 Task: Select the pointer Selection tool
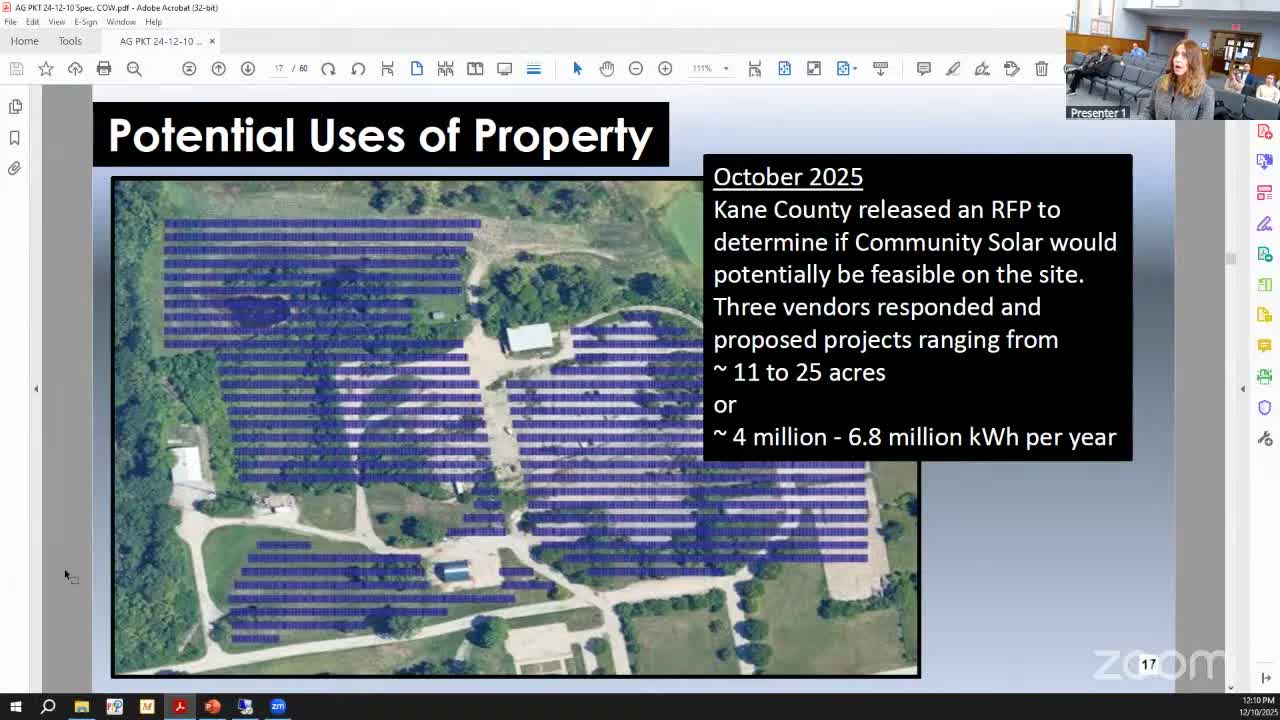pos(577,68)
